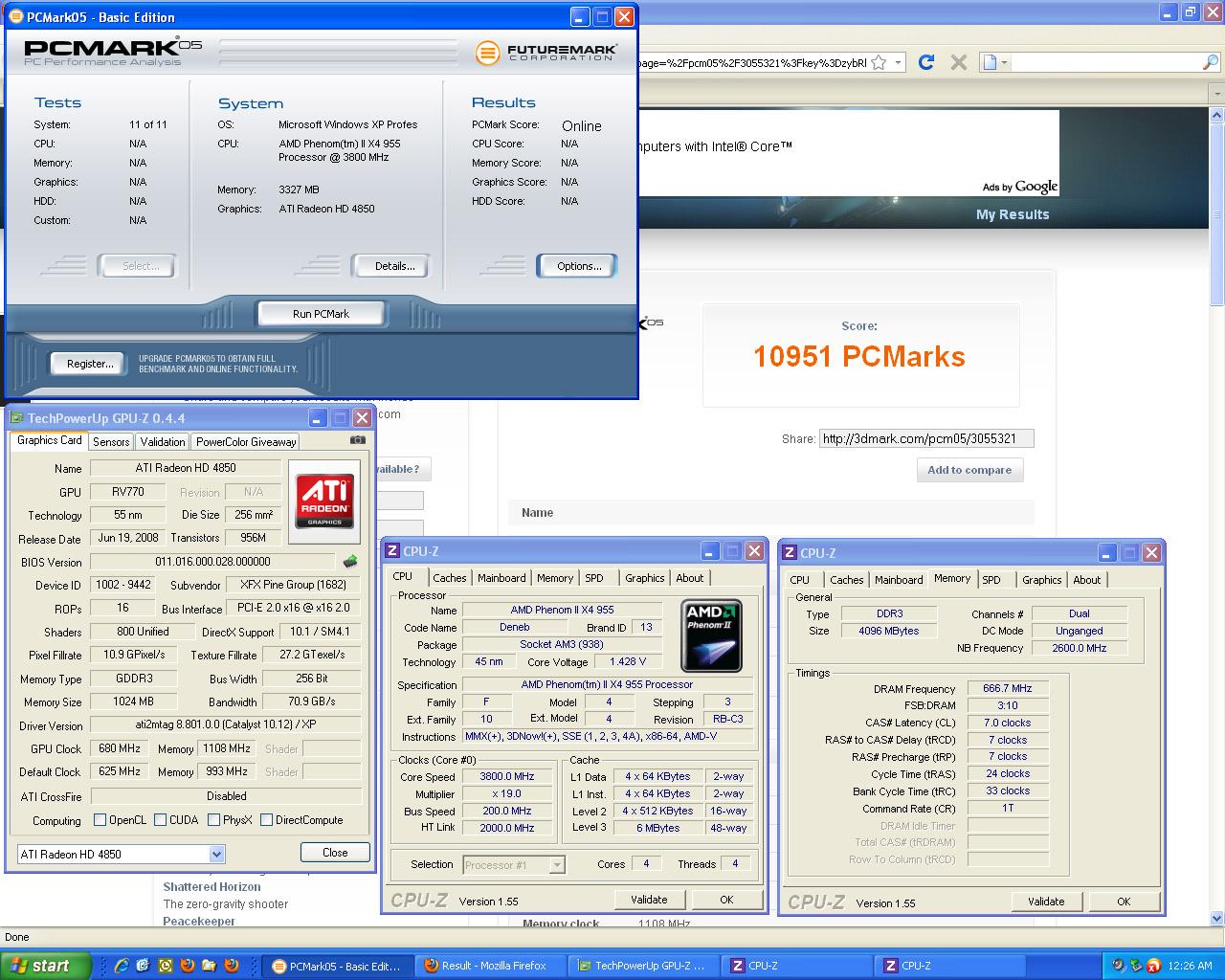Click the GPU-Z title bar icon

[x=17, y=418]
